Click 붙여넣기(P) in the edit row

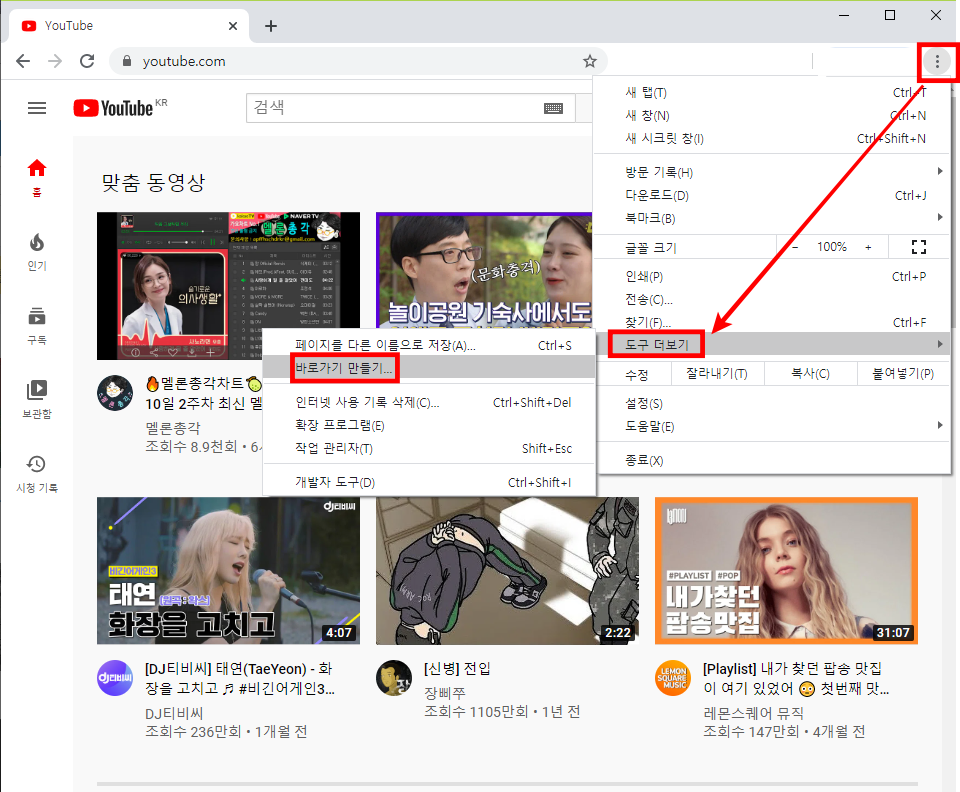point(903,373)
